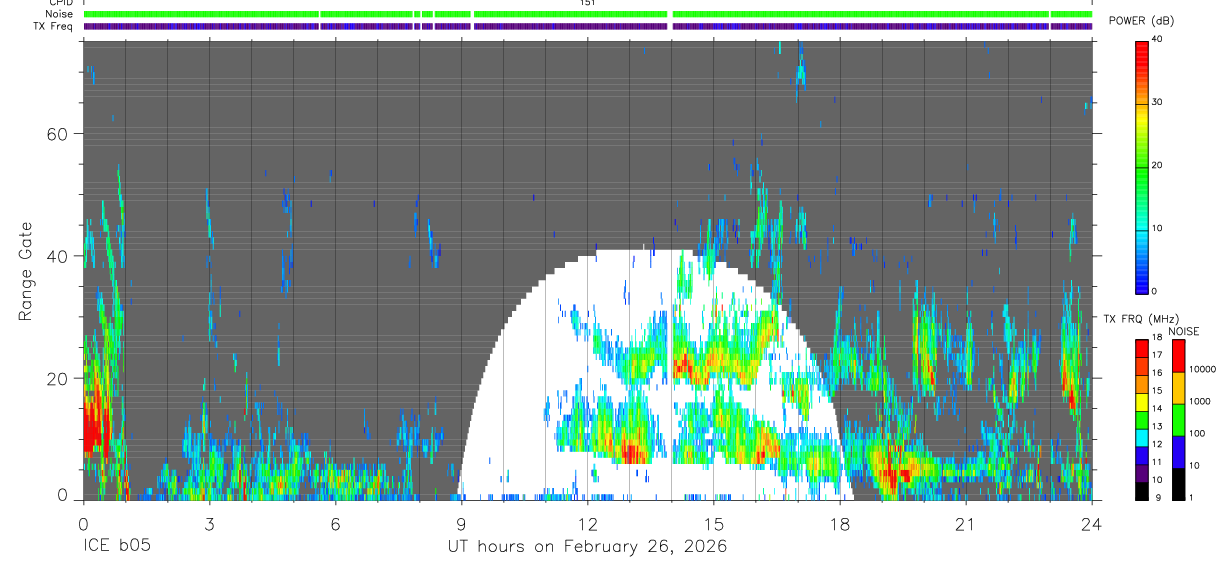The width and height of the screenshot is (1228, 567).
Task: Click the '21' tick on the UT hours axis
Action: tap(965, 525)
